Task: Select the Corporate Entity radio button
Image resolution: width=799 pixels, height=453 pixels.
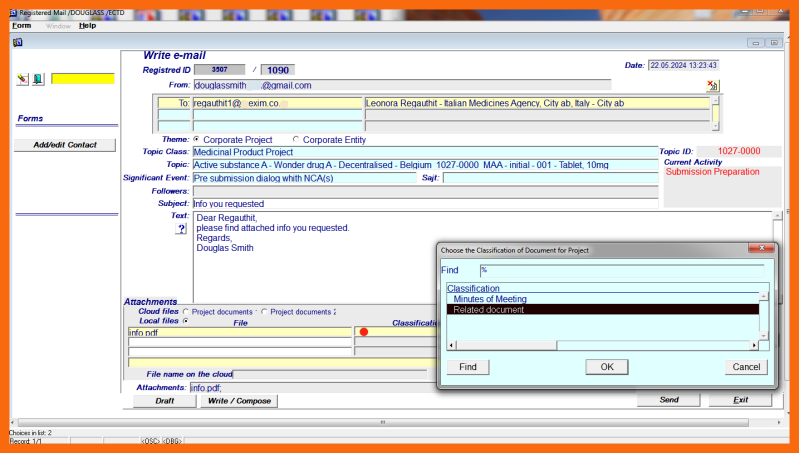Action: (x=295, y=140)
